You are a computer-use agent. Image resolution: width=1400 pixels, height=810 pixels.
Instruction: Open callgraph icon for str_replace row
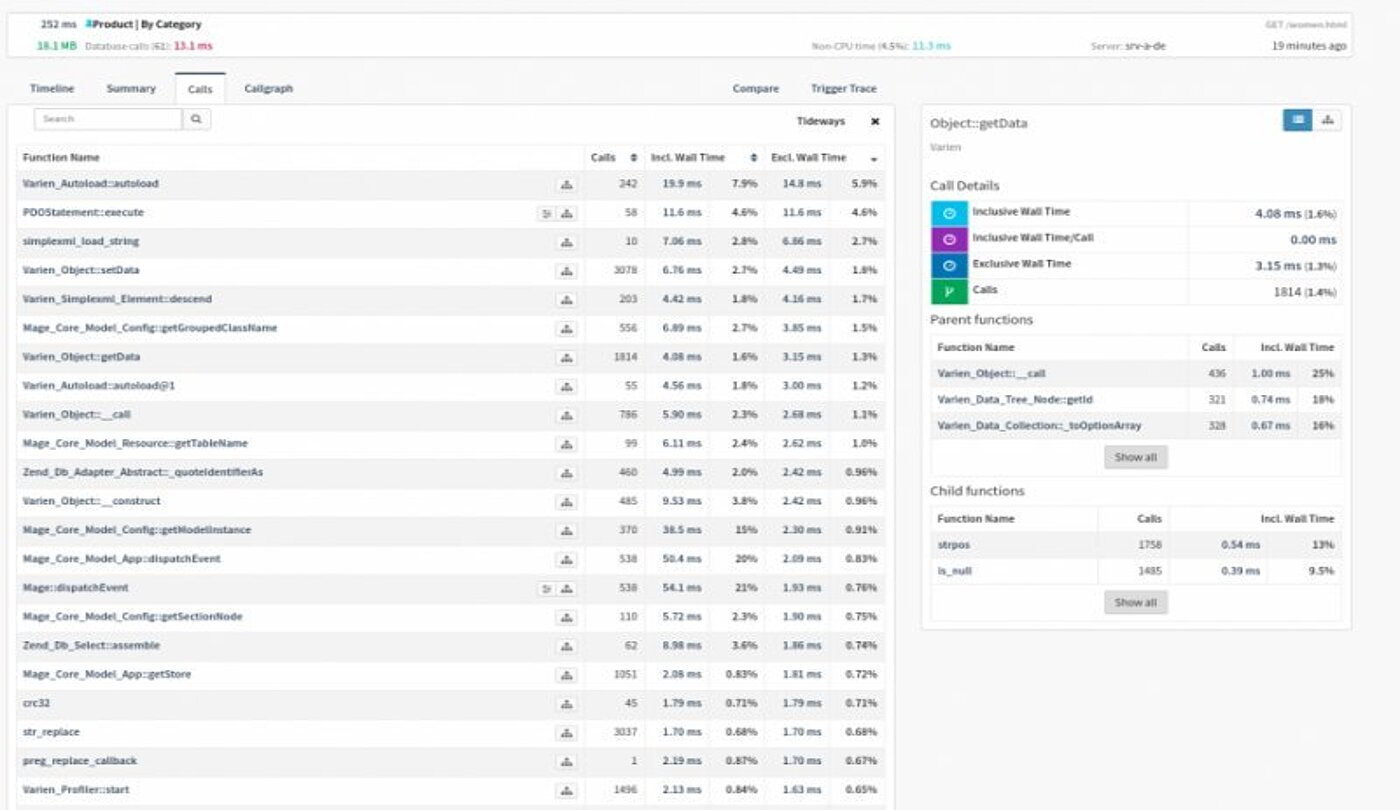coord(567,732)
